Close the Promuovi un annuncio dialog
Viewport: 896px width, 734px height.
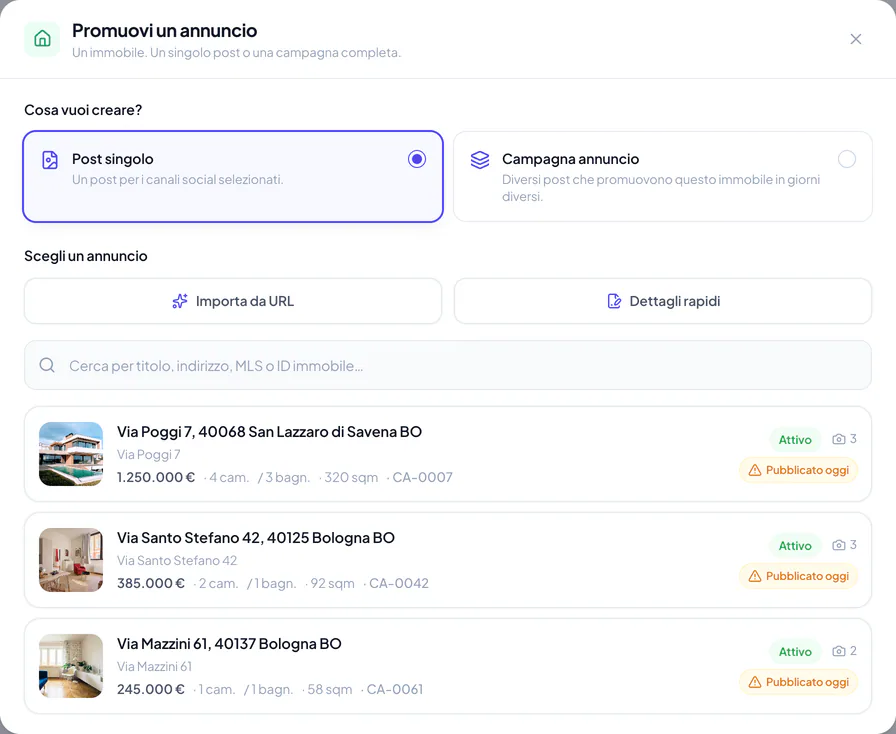pyautogui.click(x=855, y=39)
